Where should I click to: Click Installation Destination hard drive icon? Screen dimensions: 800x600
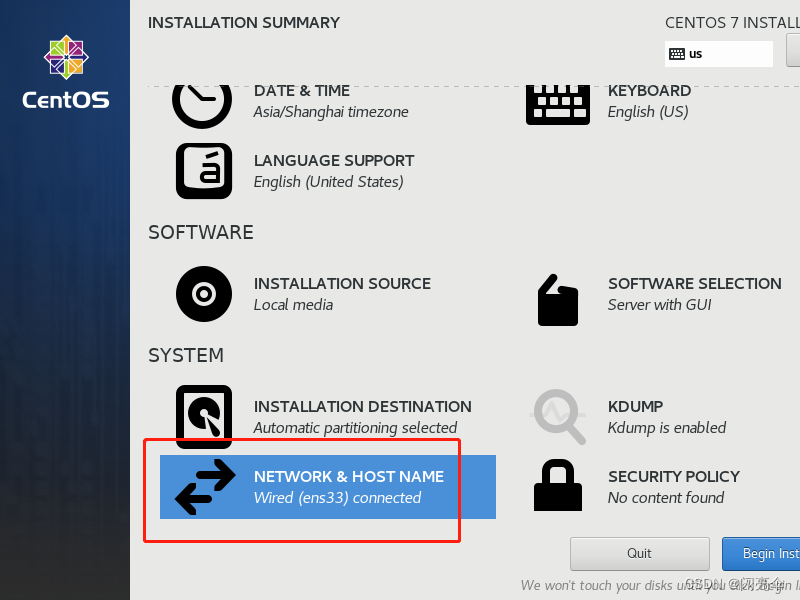pyautogui.click(x=204, y=417)
